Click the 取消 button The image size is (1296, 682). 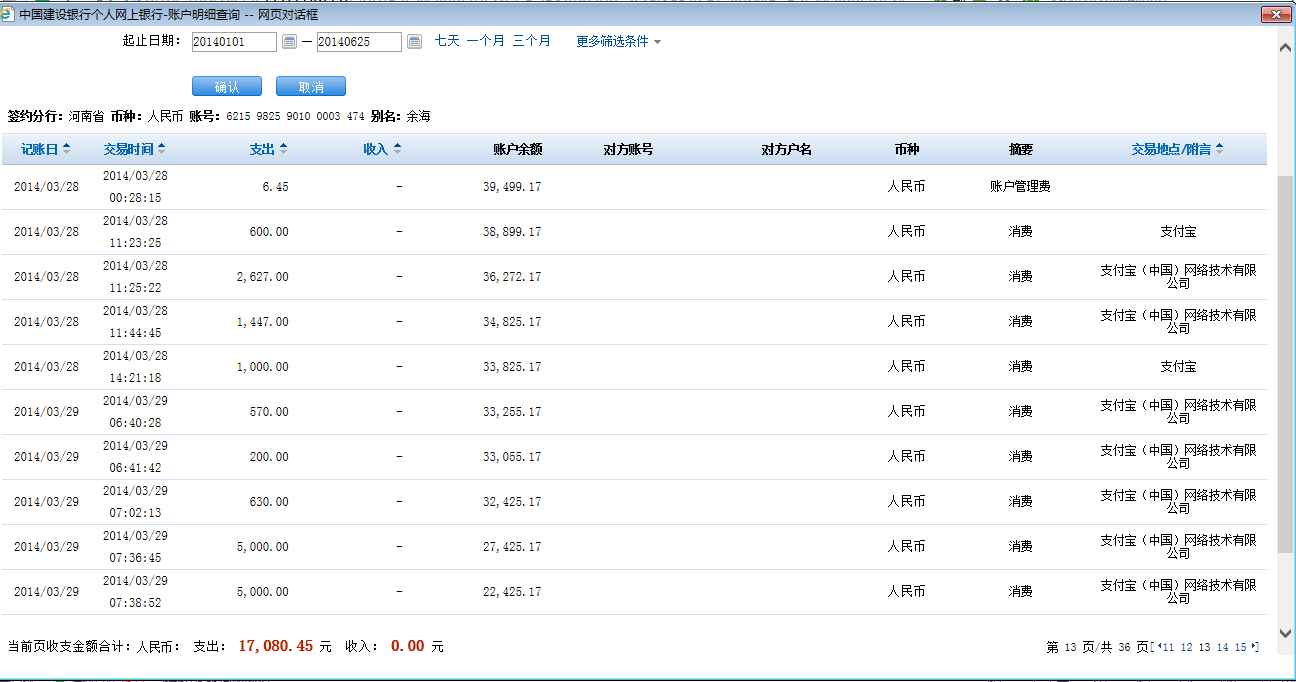point(310,87)
